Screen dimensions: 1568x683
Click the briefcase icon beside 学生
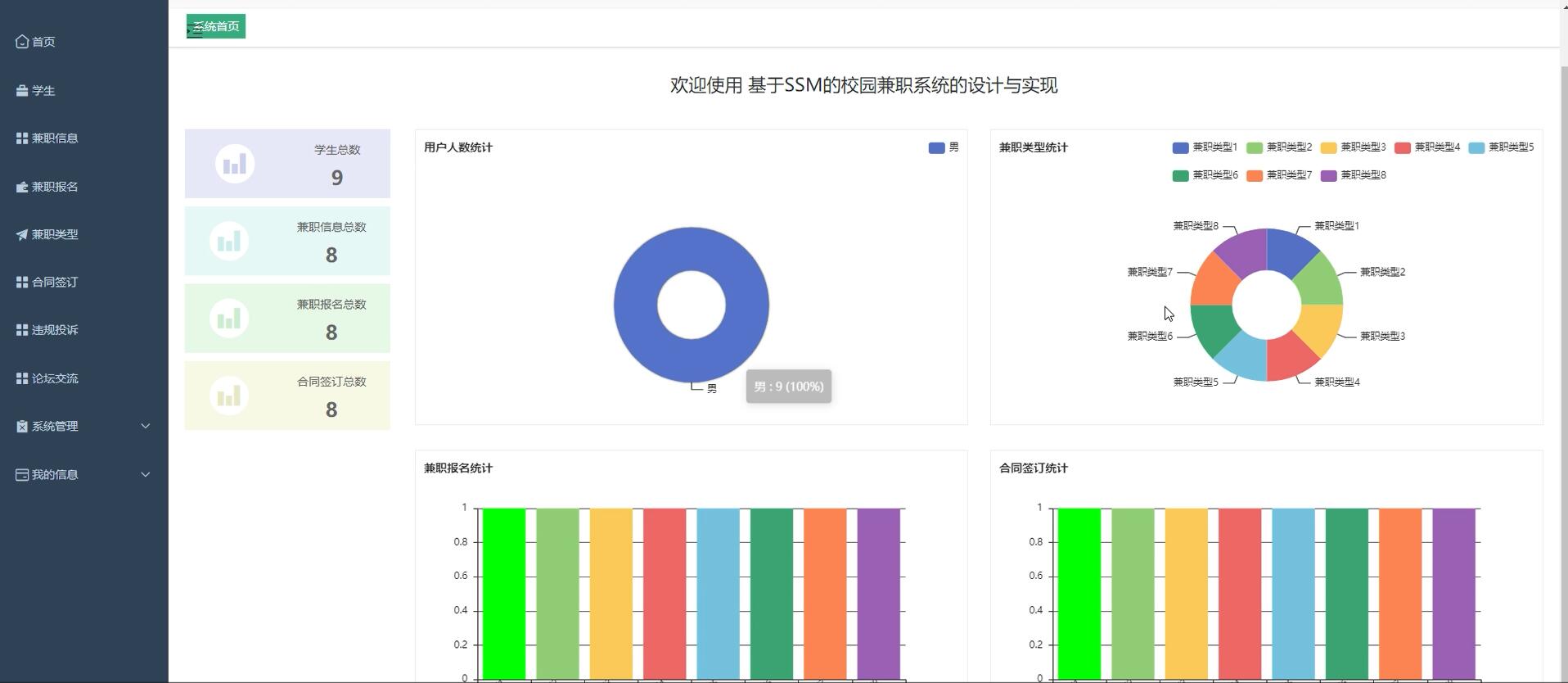22,91
